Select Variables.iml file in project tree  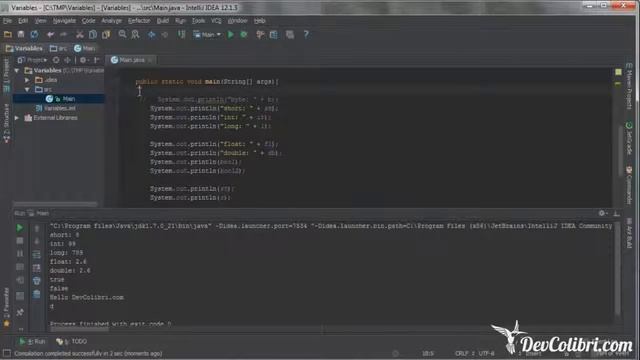click(56, 108)
